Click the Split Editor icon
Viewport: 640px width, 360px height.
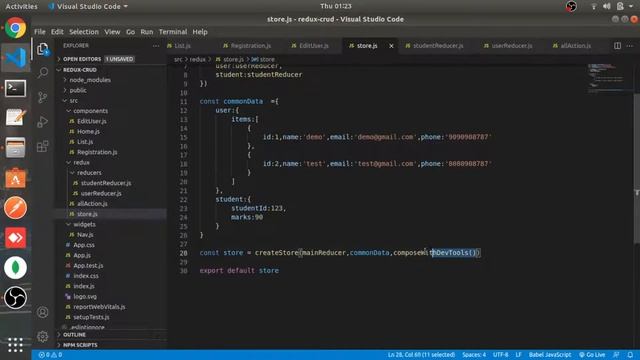tap(618, 46)
